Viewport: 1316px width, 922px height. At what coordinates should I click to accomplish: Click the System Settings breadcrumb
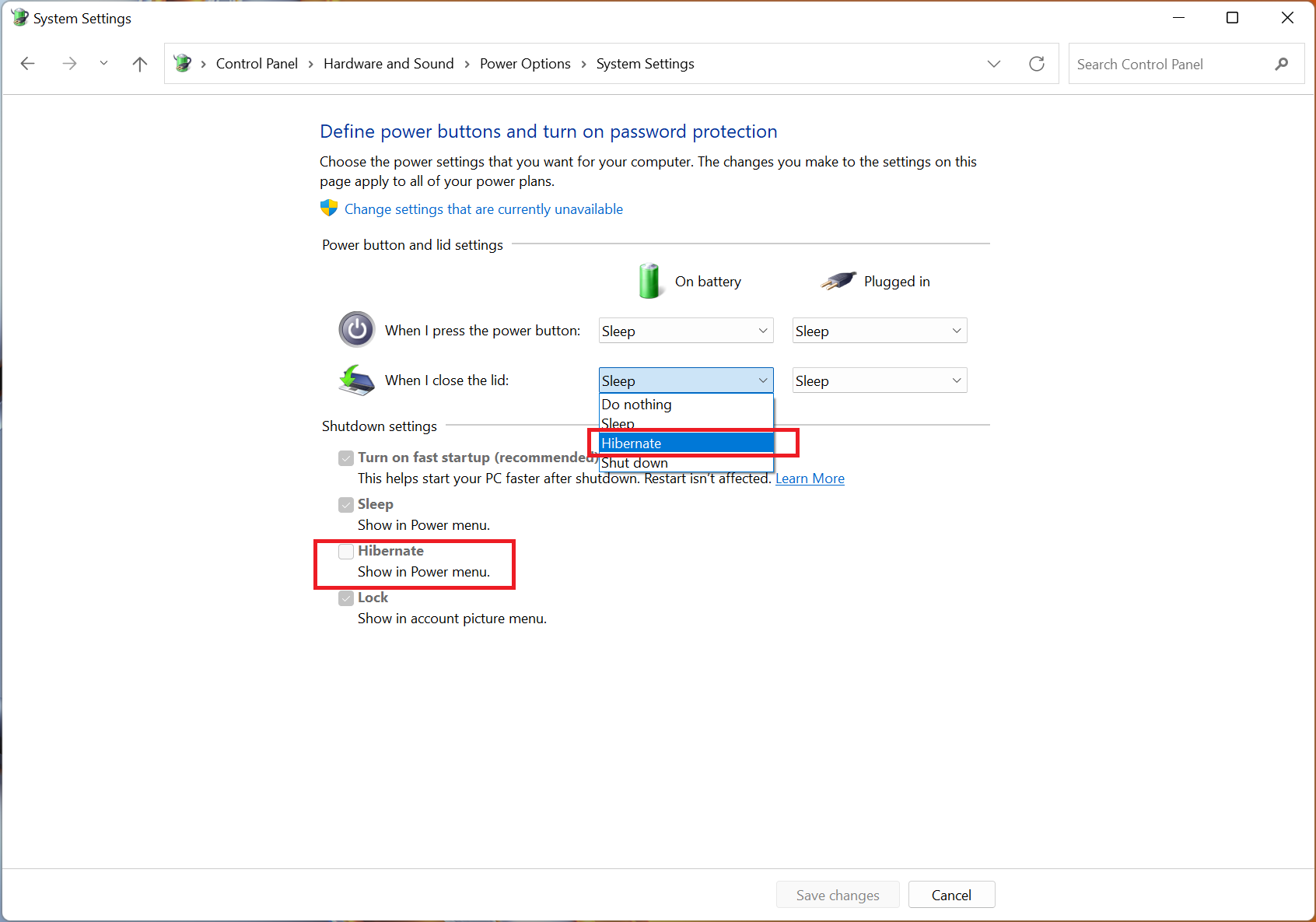646,64
